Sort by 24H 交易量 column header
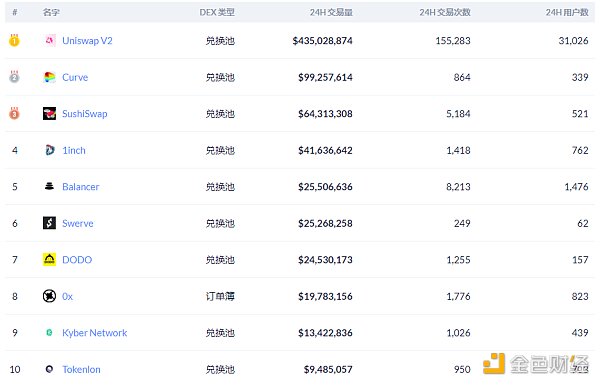Screen dimensions: 600x385 pyautogui.click(x=331, y=12)
